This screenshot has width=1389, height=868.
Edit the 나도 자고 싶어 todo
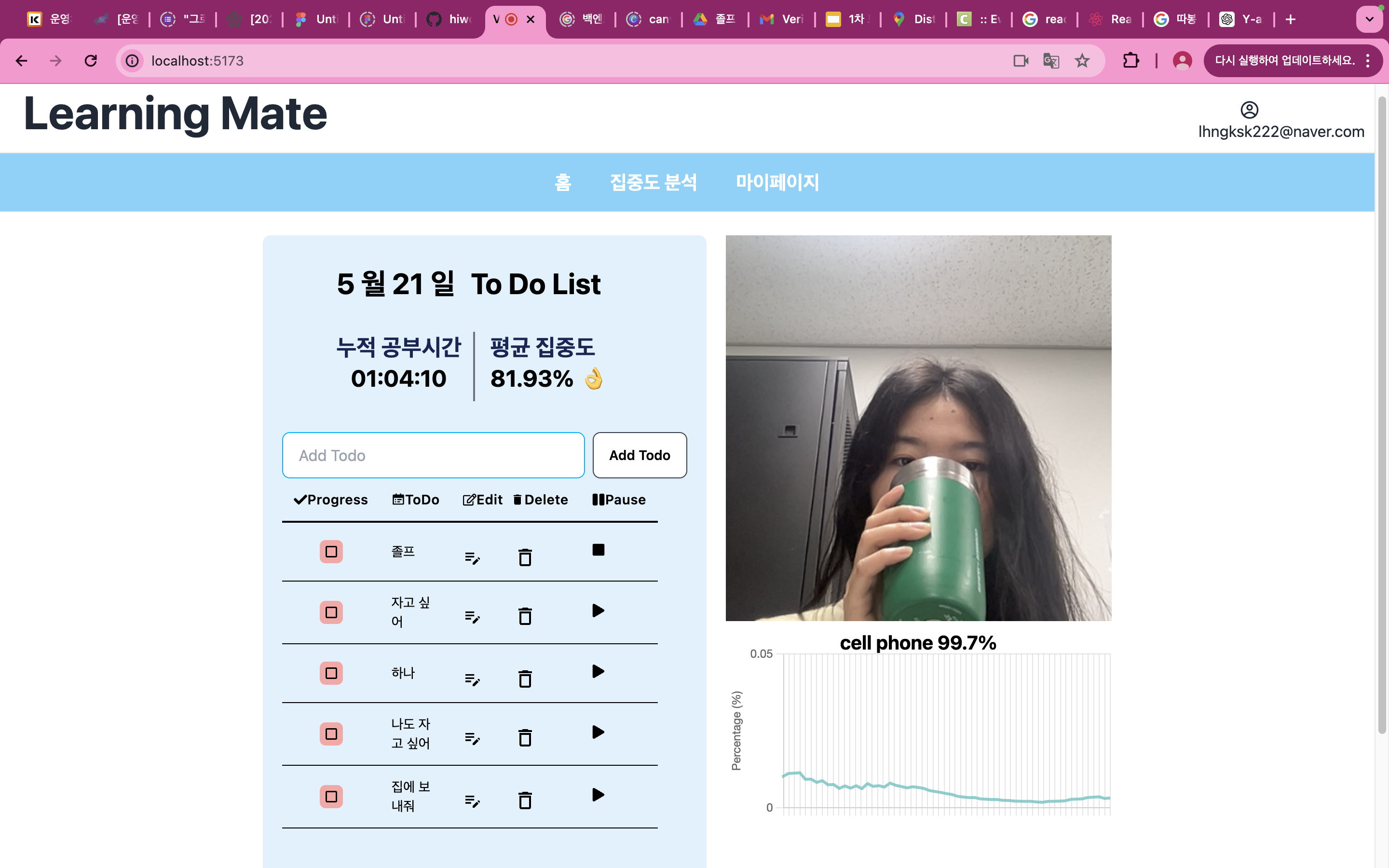[x=472, y=738]
